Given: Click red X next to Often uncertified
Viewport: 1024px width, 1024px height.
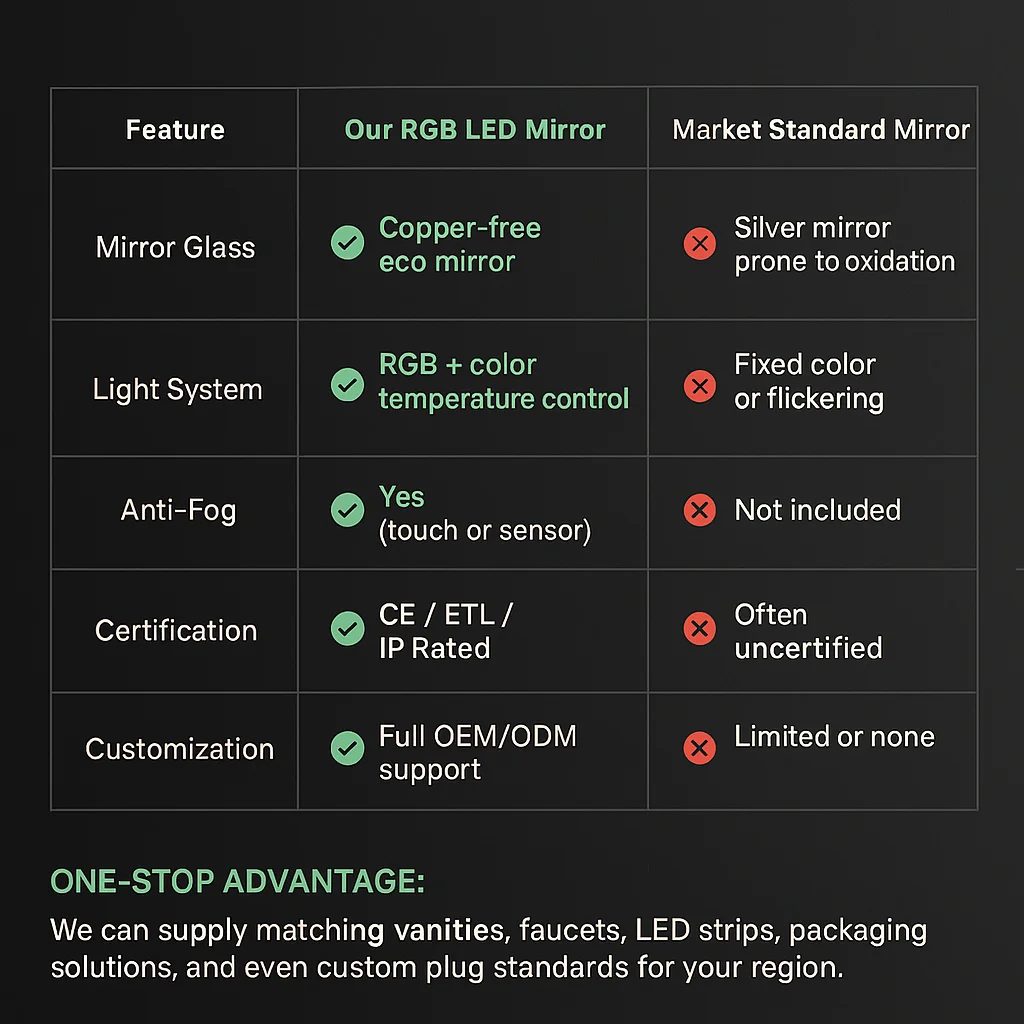Looking at the screenshot, I should coord(699,629).
